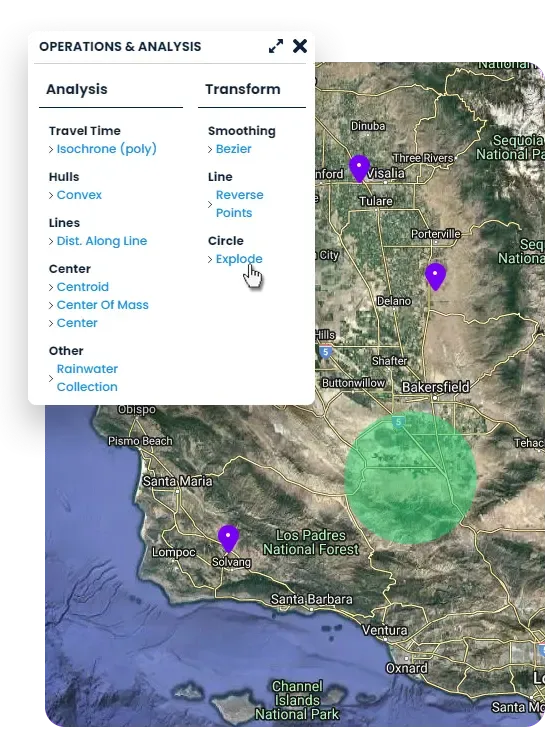Expand the Operations & Analysis panel
The image size is (550, 748).
(276, 46)
